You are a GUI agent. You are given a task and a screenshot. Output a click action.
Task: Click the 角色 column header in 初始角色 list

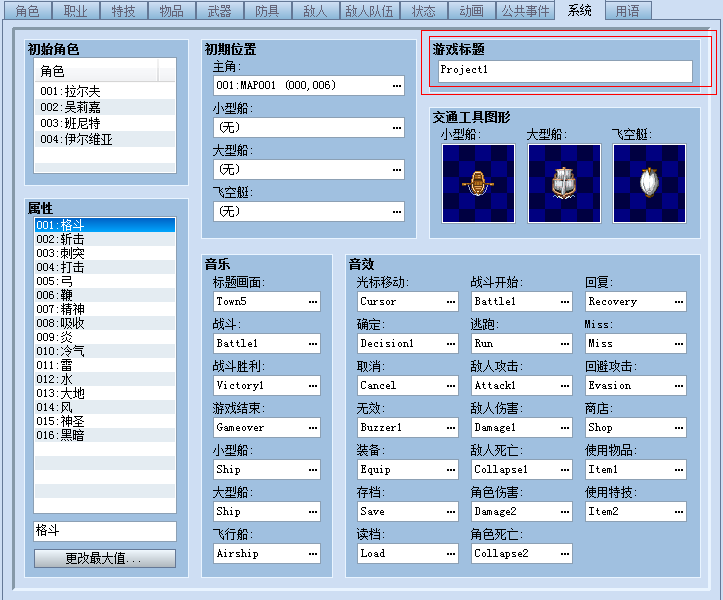pyautogui.click(x=96, y=71)
